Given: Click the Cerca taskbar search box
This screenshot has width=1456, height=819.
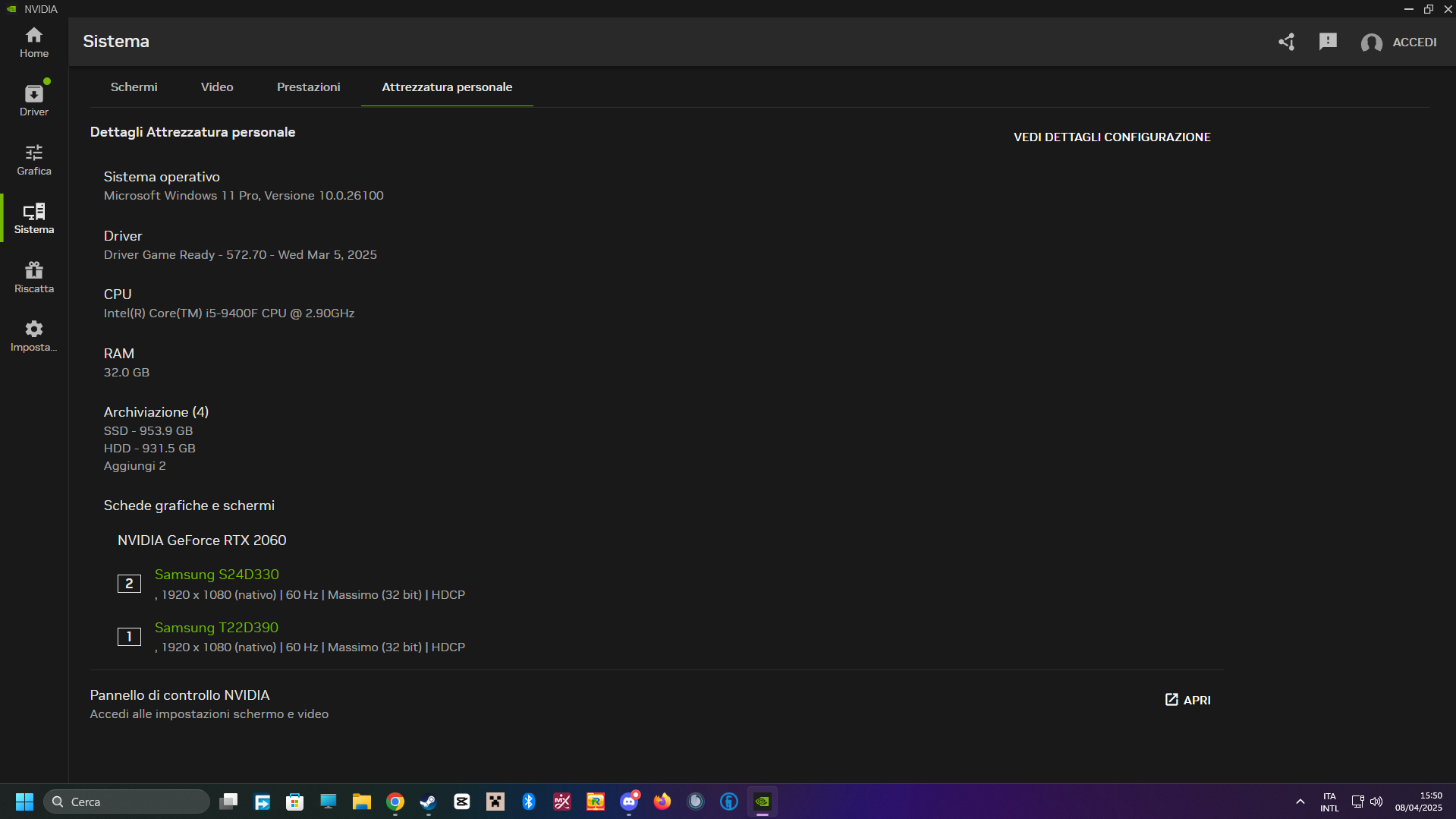Looking at the screenshot, I should [x=127, y=802].
